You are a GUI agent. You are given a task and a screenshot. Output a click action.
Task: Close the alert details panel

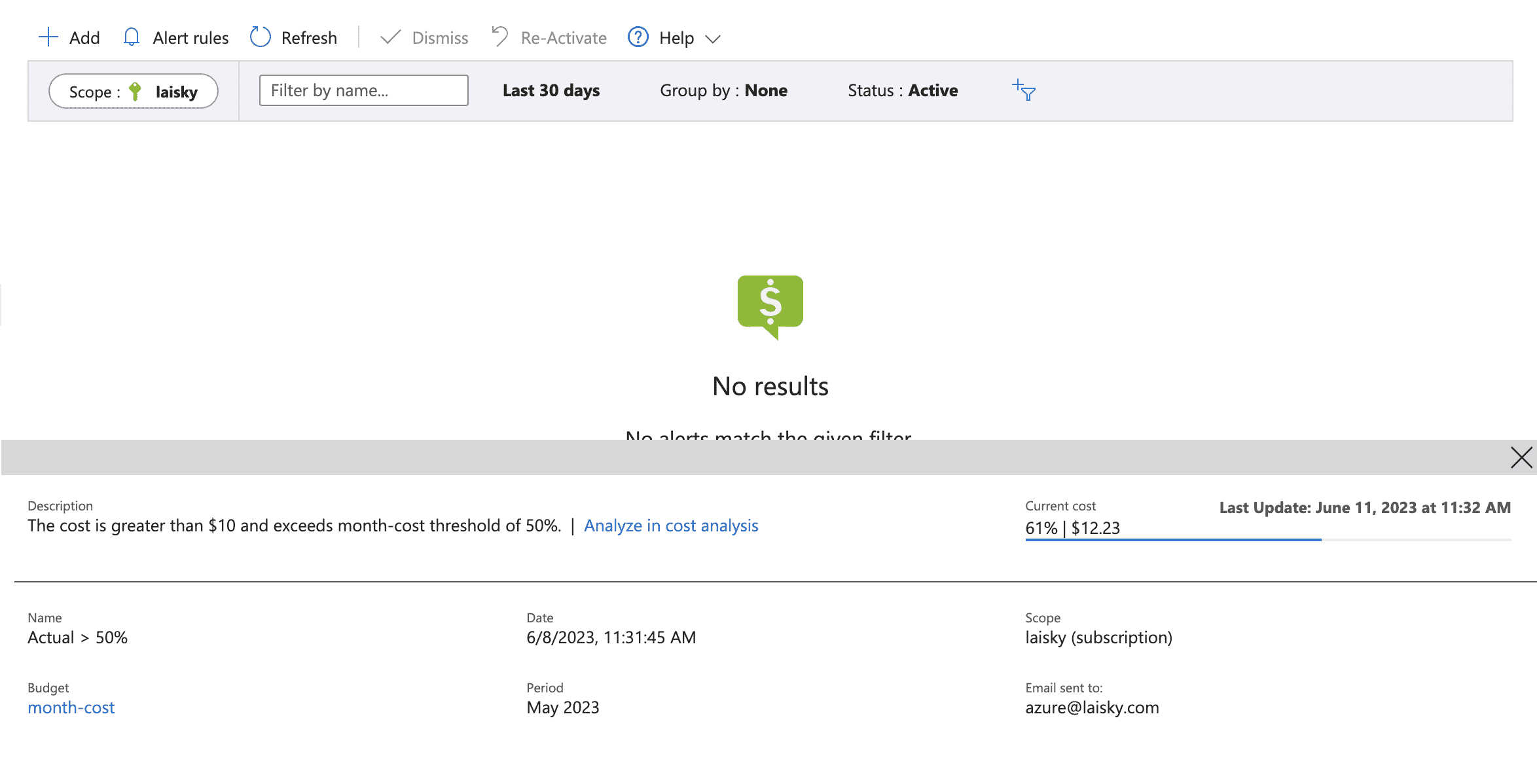tap(1521, 457)
